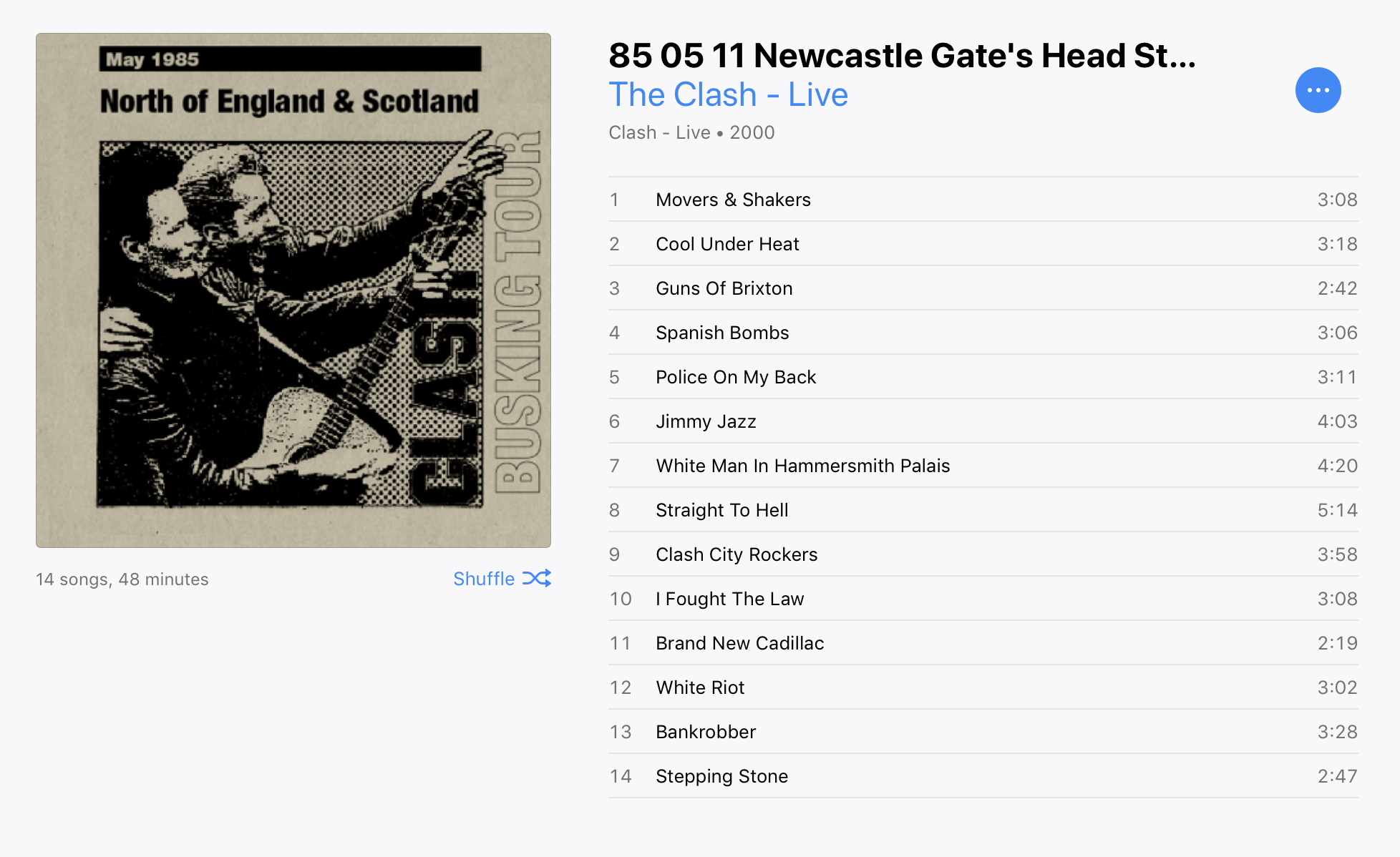This screenshot has width=1400, height=857.
Task: Click the Shuffle link text
Action: (484, 579)
